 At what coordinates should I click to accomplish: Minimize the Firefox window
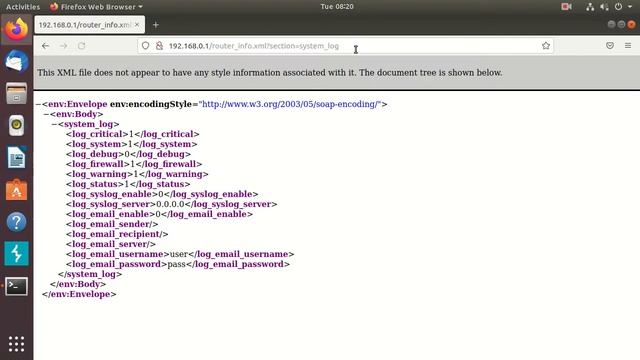[x=611, y=24]
